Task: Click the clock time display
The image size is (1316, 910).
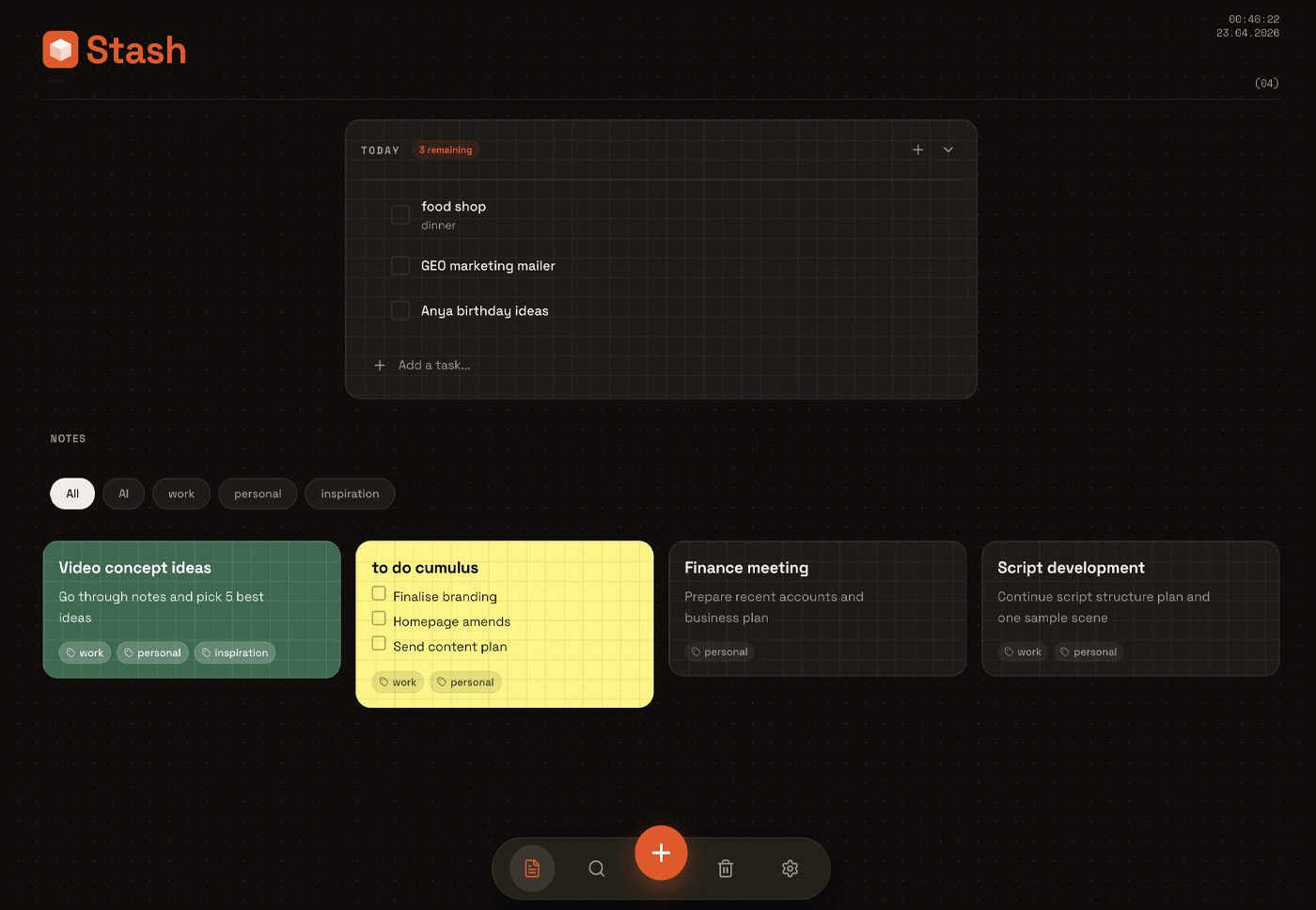Action: tap(1254, 19)
